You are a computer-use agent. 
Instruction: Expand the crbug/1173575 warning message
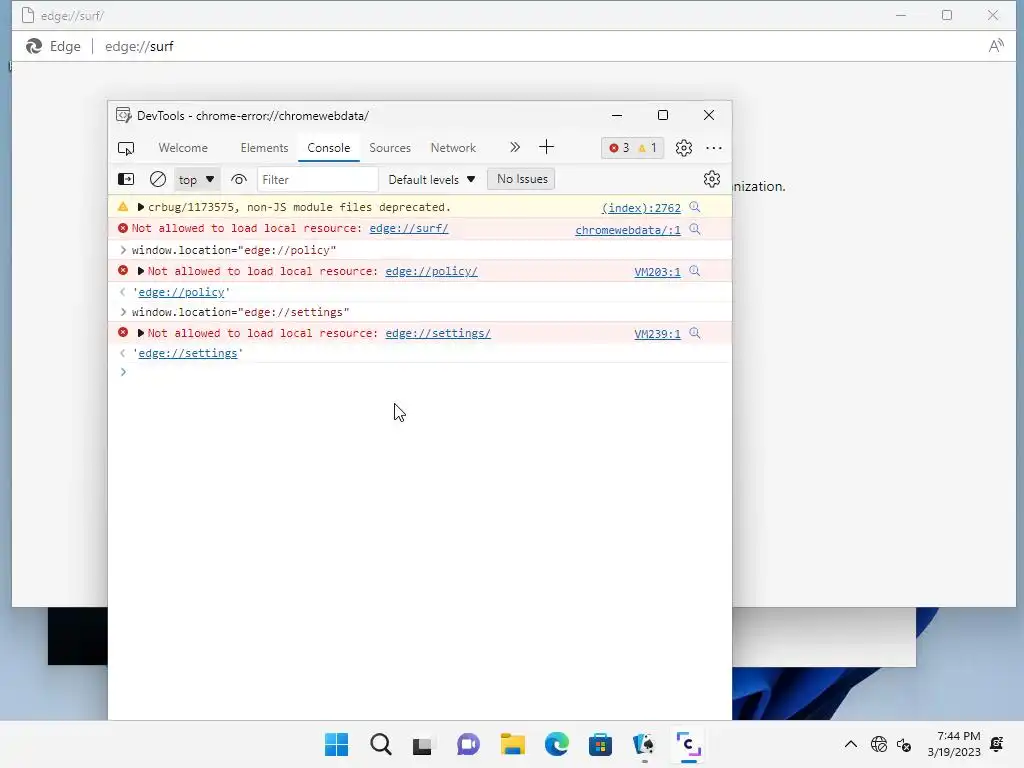[x=140, y=207]
